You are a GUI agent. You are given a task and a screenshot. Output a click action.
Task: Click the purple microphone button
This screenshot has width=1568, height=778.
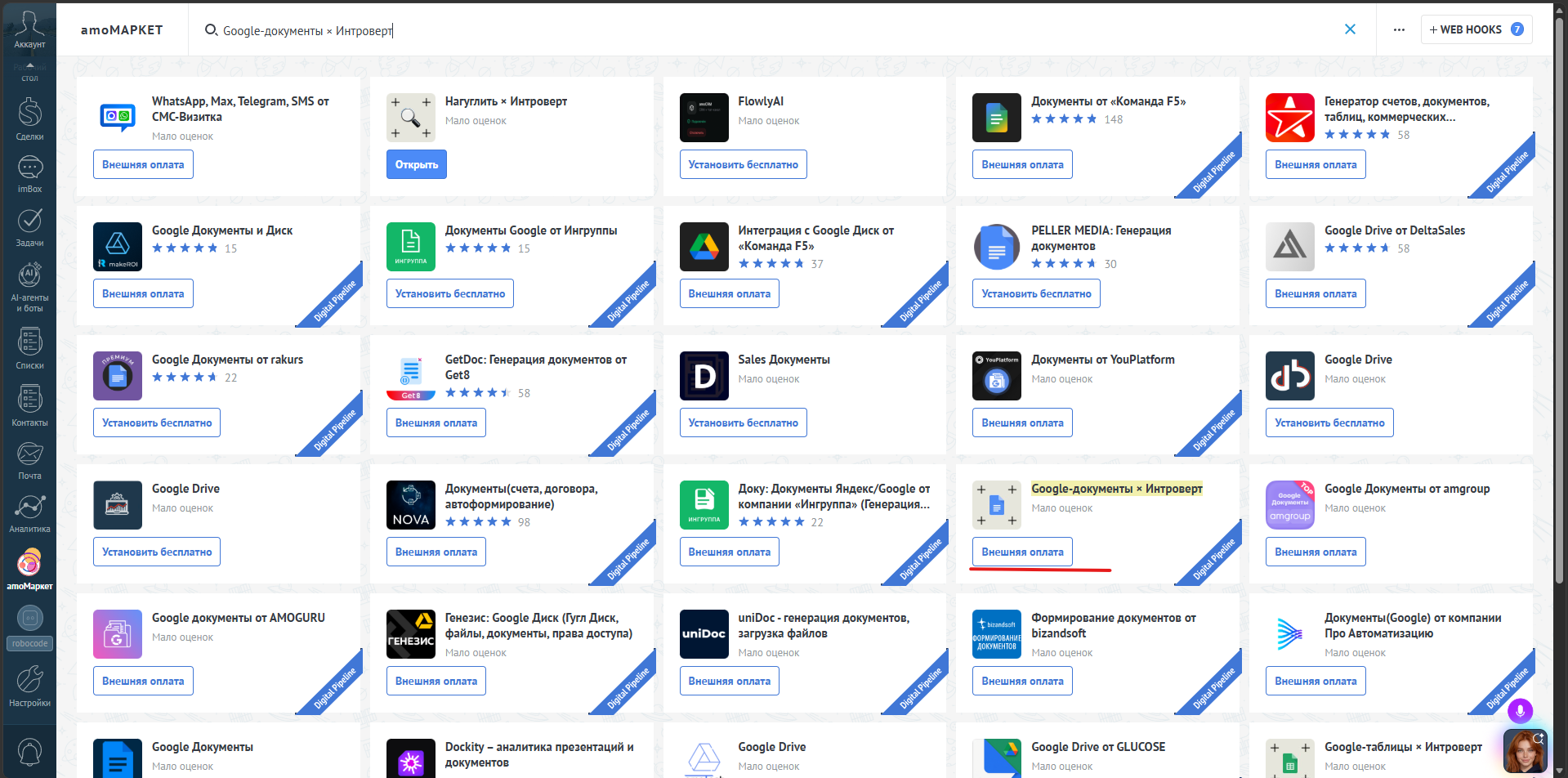pyautogui.click(x=1520, y=710)
